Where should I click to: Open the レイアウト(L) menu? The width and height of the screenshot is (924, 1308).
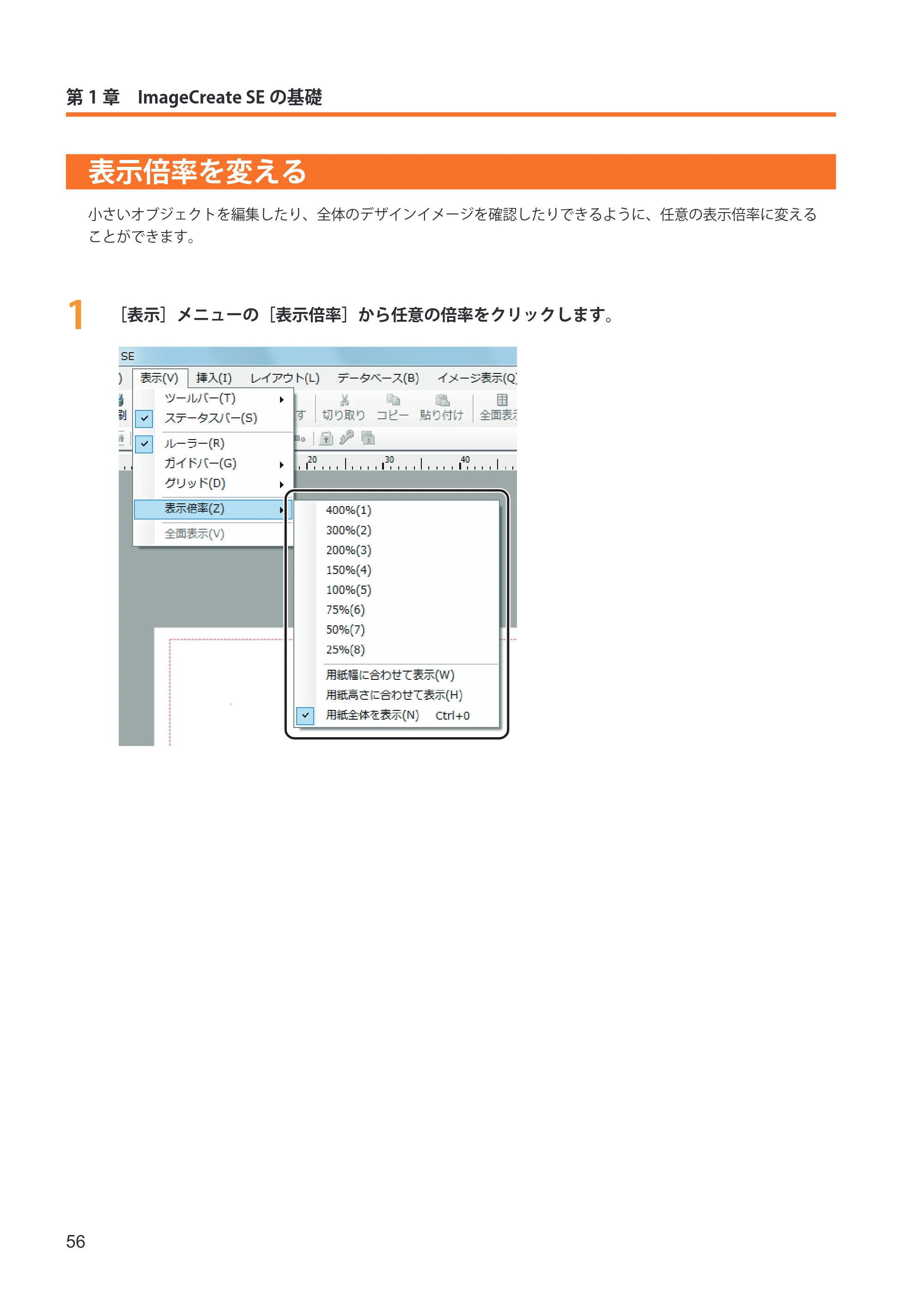pyautogui.click(x=285, y=378)
